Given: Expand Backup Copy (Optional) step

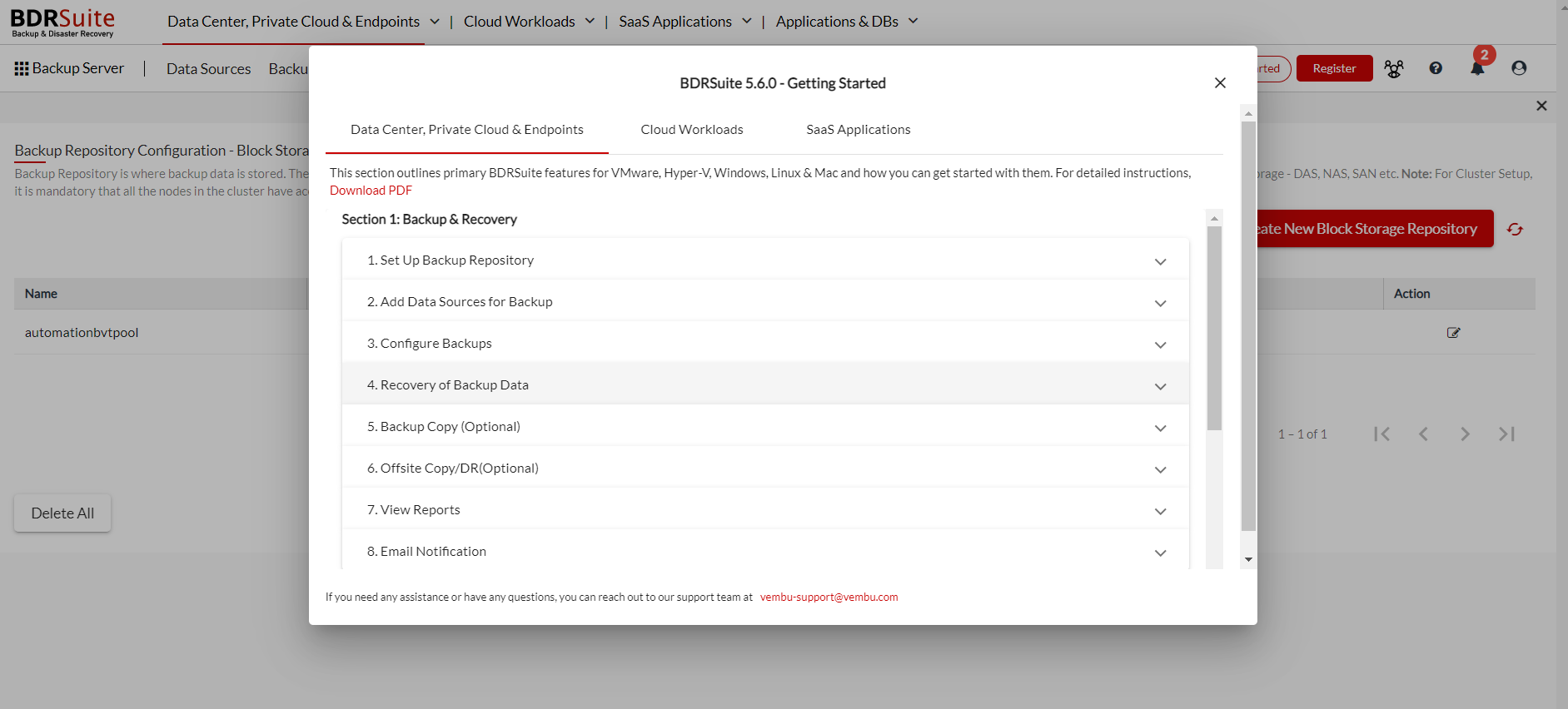Looking at the screenshot, I should point(765,426).
